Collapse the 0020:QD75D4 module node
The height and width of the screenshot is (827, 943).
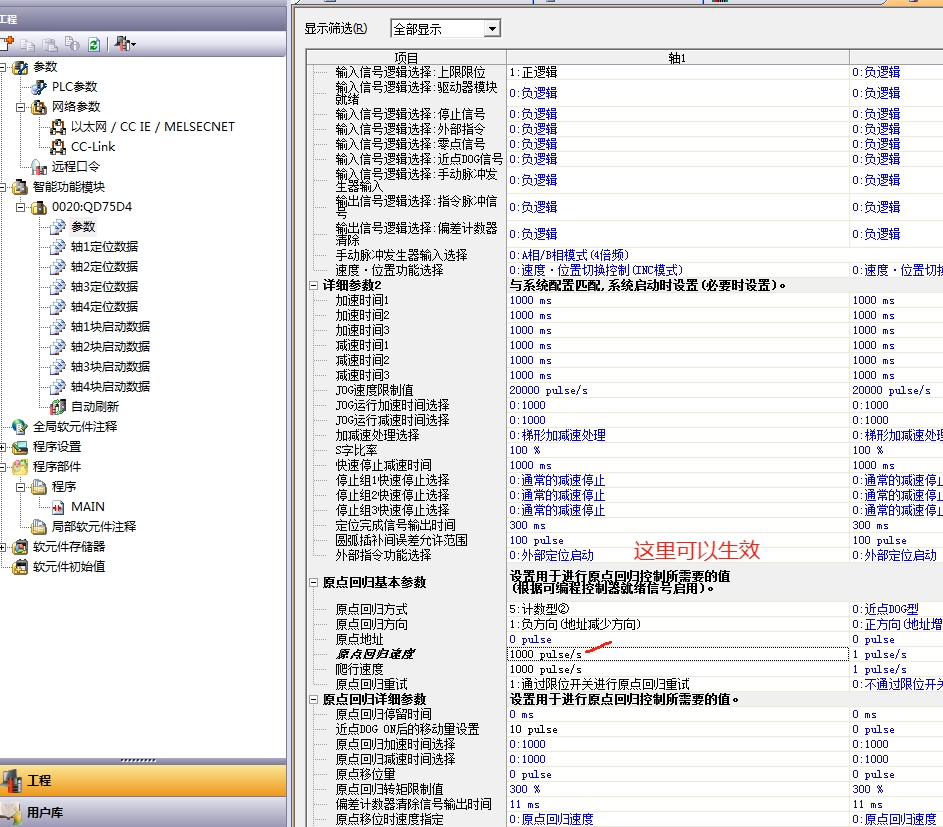[x=21, y=207]
